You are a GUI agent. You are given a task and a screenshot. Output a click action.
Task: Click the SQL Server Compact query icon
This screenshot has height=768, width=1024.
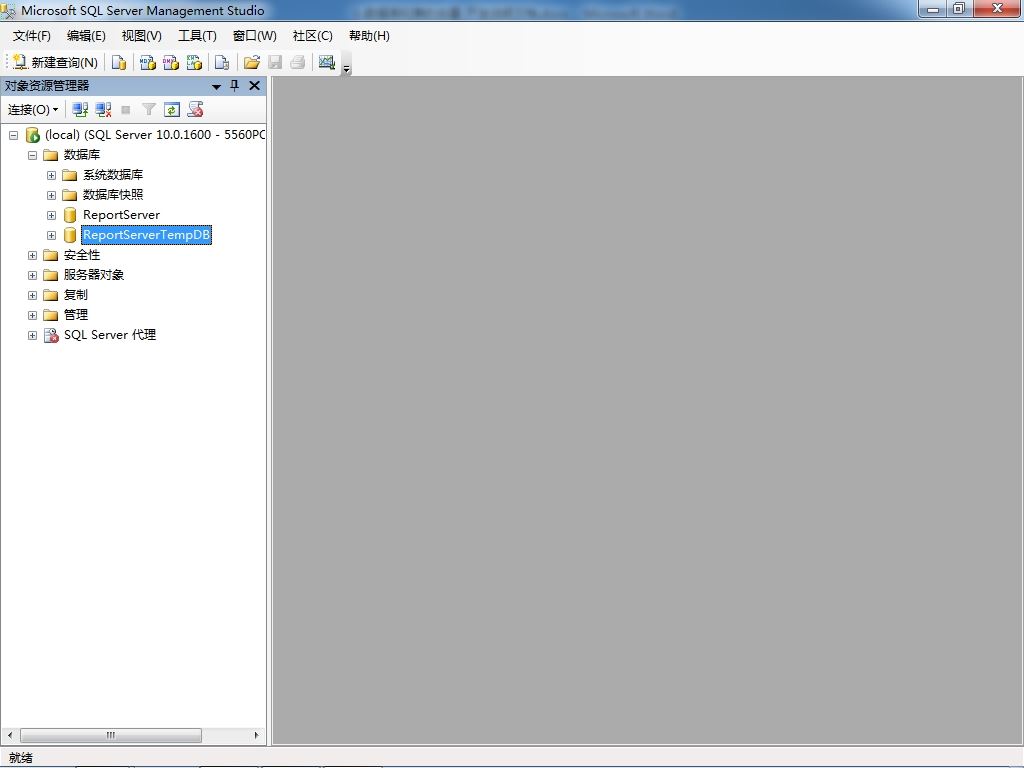pos(222,62)
